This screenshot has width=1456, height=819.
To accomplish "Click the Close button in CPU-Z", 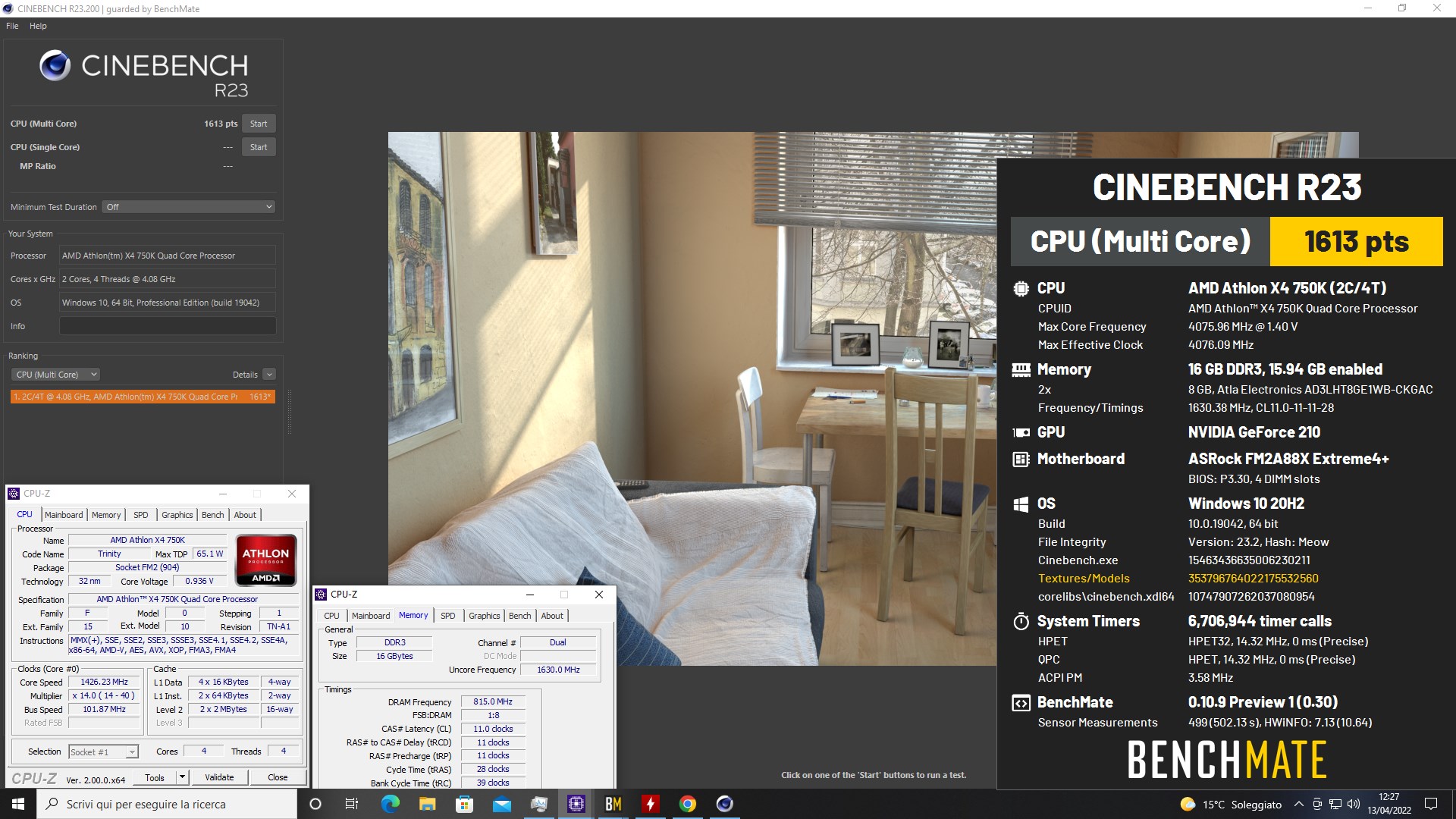I will (x=278, y=777).
